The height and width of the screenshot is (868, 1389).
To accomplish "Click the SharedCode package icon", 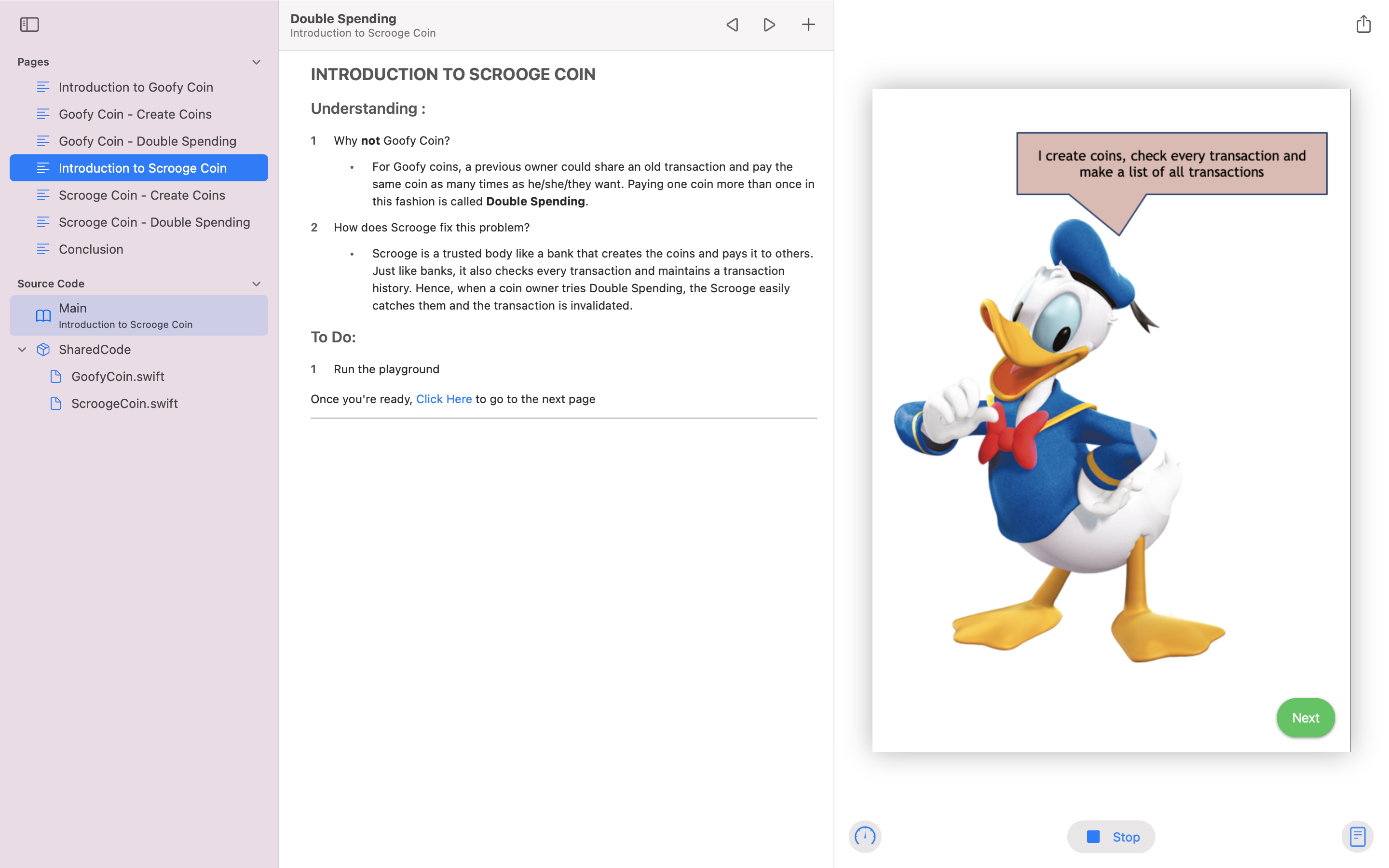I will point(43,350).
